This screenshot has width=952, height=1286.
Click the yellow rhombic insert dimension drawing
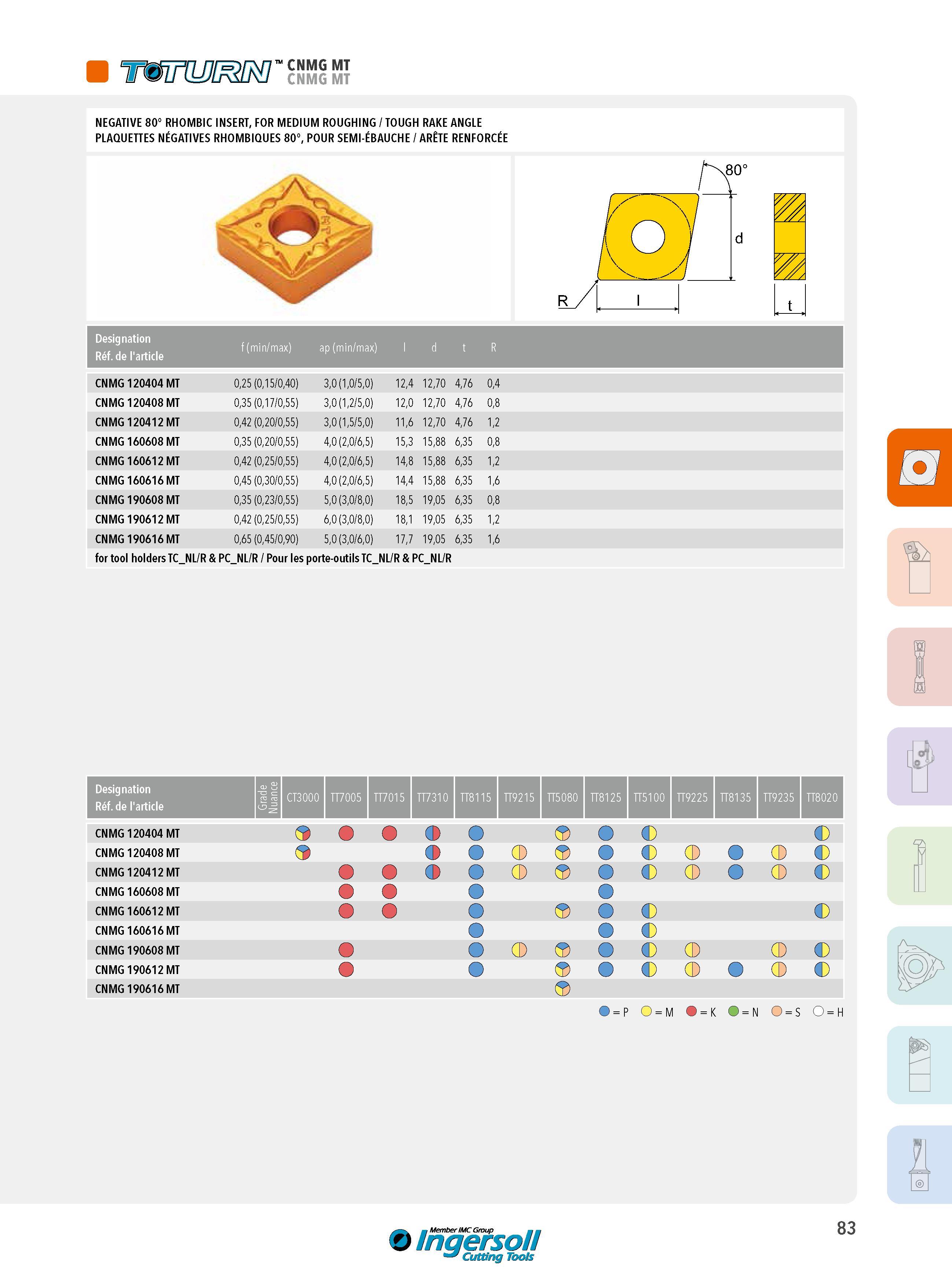(648, 237)
